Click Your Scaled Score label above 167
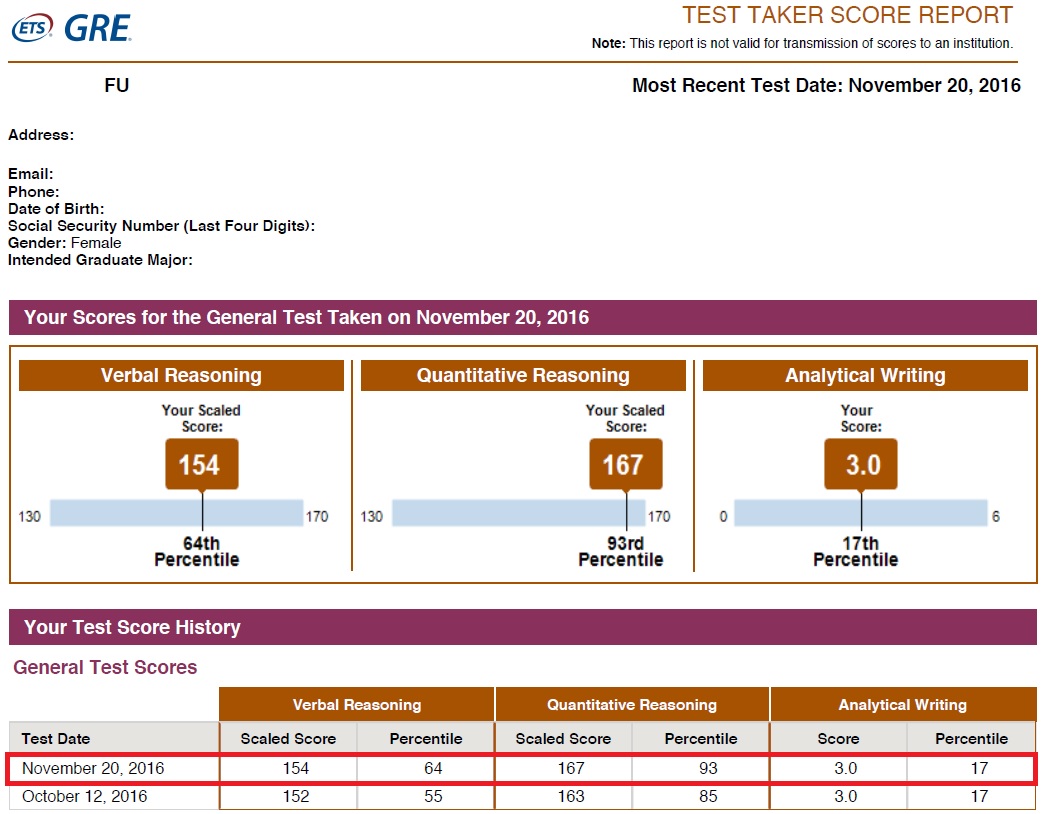The width and height of the screenshot is (1042, 814). pyautogui.click(x=625, y=419)
